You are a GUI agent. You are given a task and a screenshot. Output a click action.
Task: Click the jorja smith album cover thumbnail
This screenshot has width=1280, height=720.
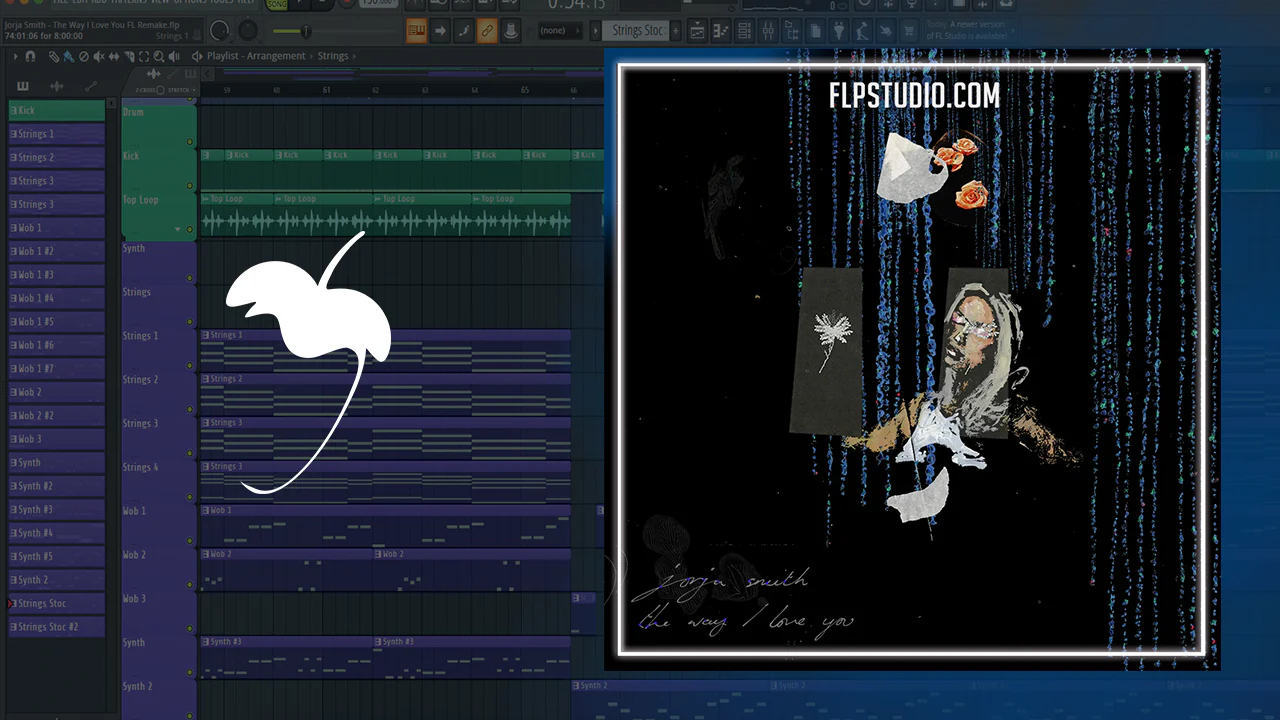tap(912, 360)
